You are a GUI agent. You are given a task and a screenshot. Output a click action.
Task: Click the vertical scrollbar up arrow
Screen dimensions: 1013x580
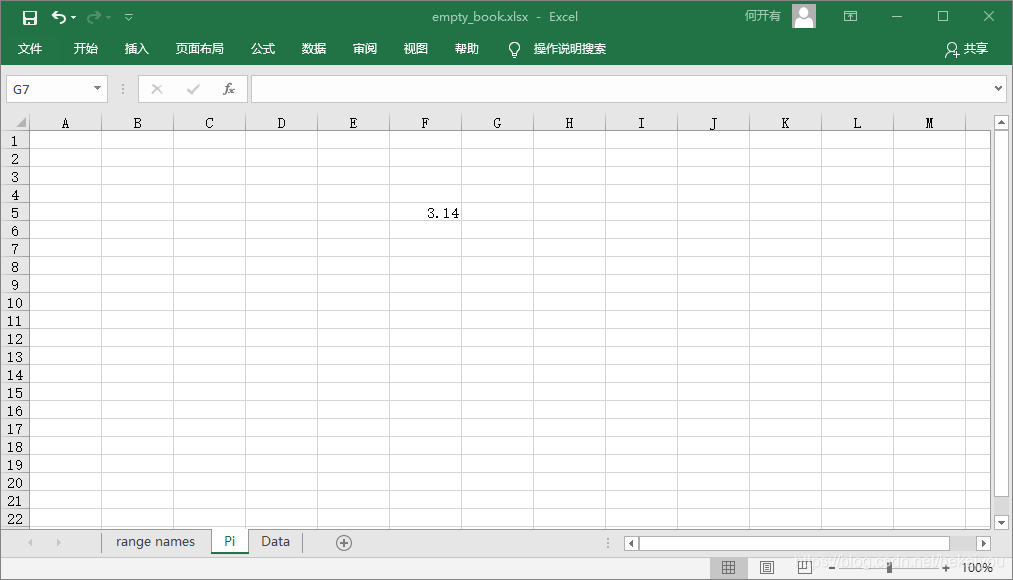click(1001, 122)
